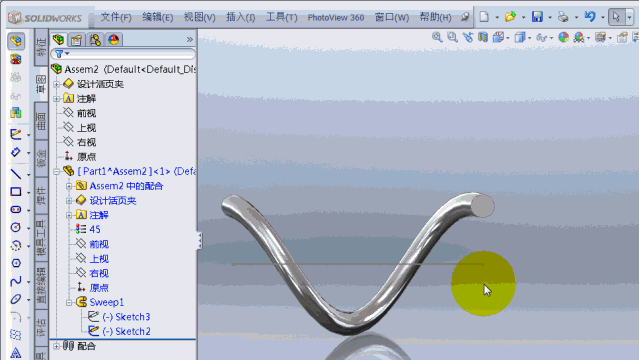Pin the menu bar with pushpin icon
Image resolution: width=639 pixels, height=360 pixels.
click(465, 17)
